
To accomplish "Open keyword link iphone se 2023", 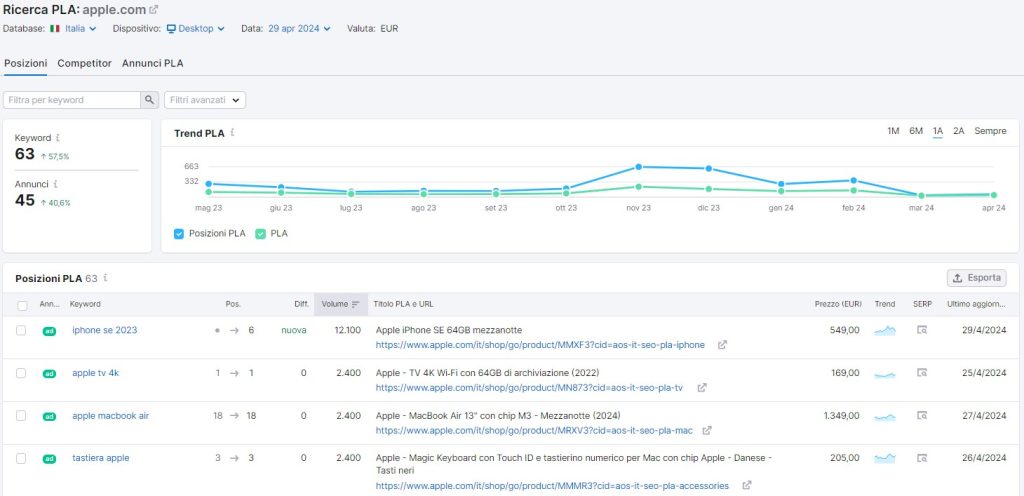I will click(x=104, y=330).
